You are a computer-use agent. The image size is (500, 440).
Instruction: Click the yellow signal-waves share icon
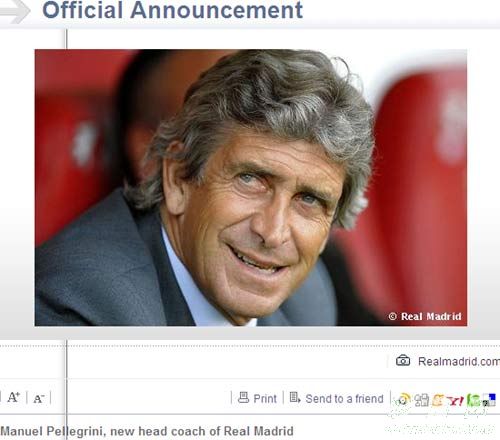pos(404,399)
